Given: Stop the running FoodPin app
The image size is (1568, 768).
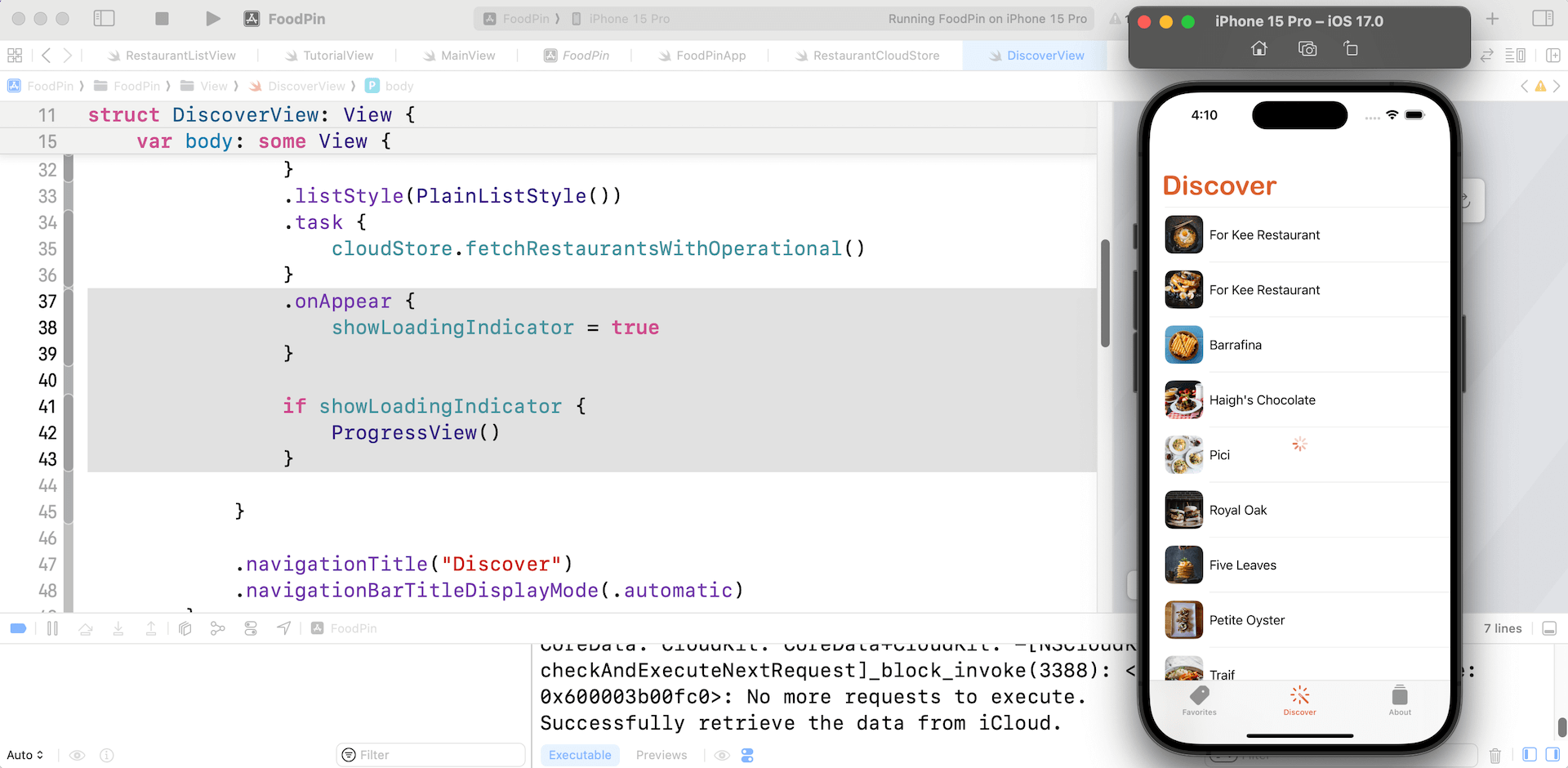Looking at the screenshot, I should (162, 19).
